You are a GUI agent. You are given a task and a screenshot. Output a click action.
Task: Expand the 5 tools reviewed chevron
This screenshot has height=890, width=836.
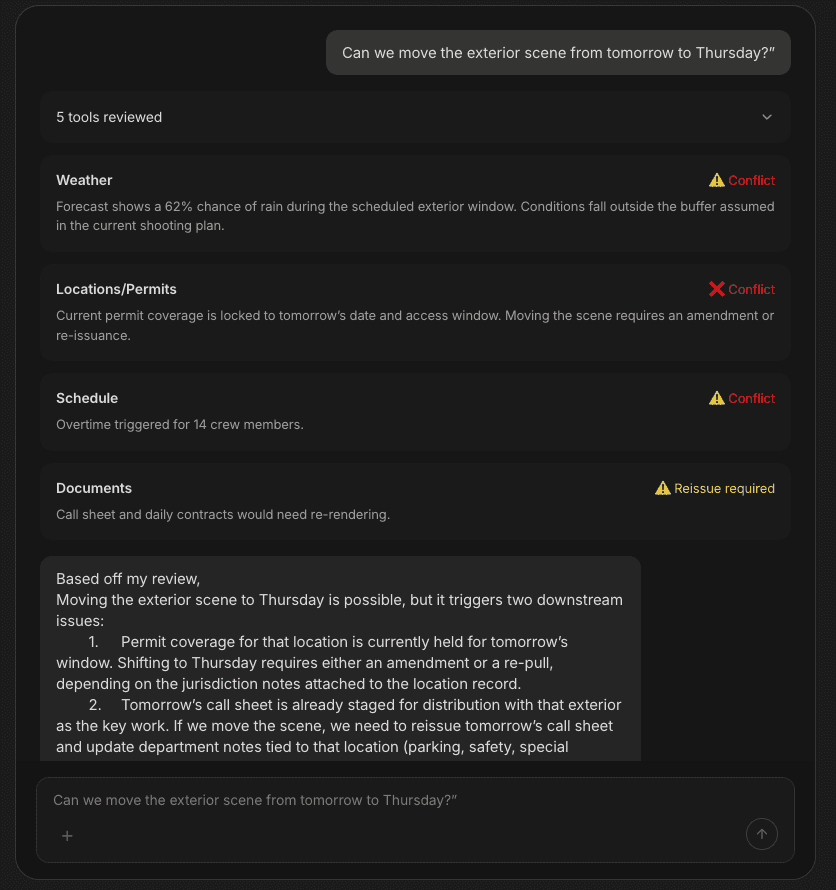click(767, 117)
